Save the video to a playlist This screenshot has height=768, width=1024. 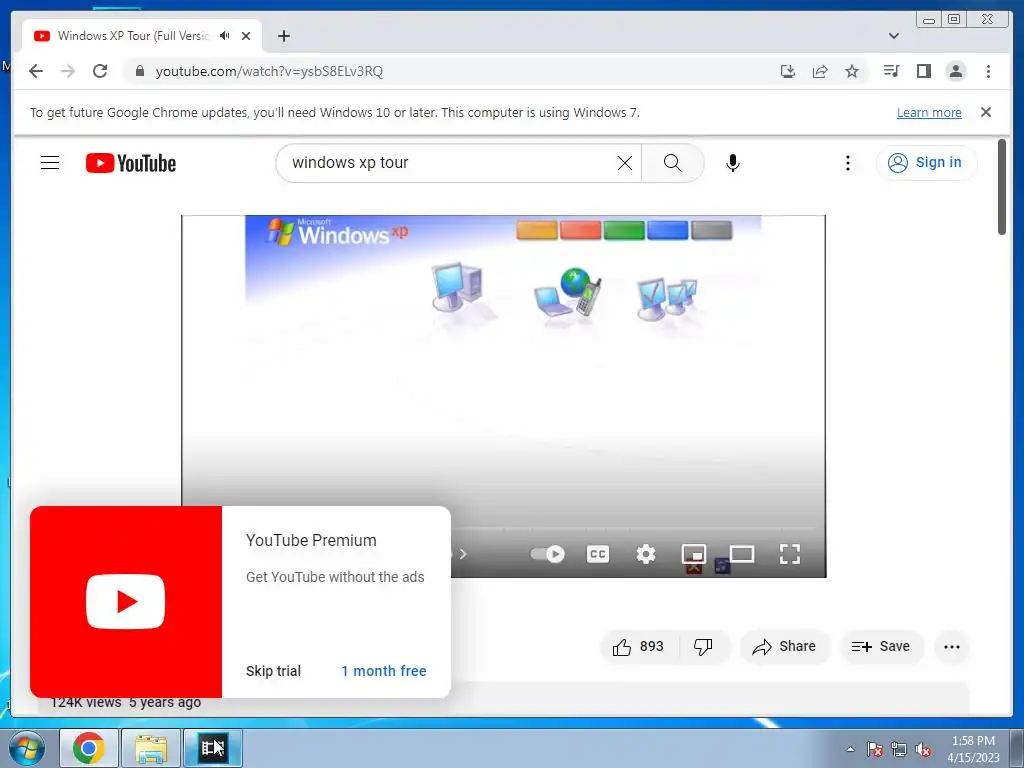(x=881, y=647)
